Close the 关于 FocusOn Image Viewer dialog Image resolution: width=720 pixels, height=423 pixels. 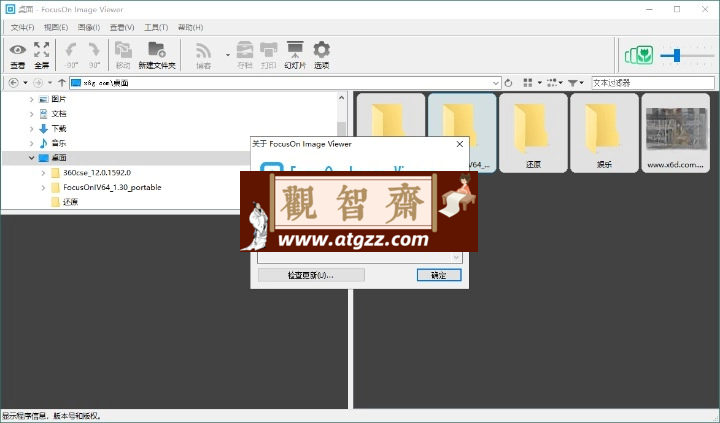pos(460,144)
